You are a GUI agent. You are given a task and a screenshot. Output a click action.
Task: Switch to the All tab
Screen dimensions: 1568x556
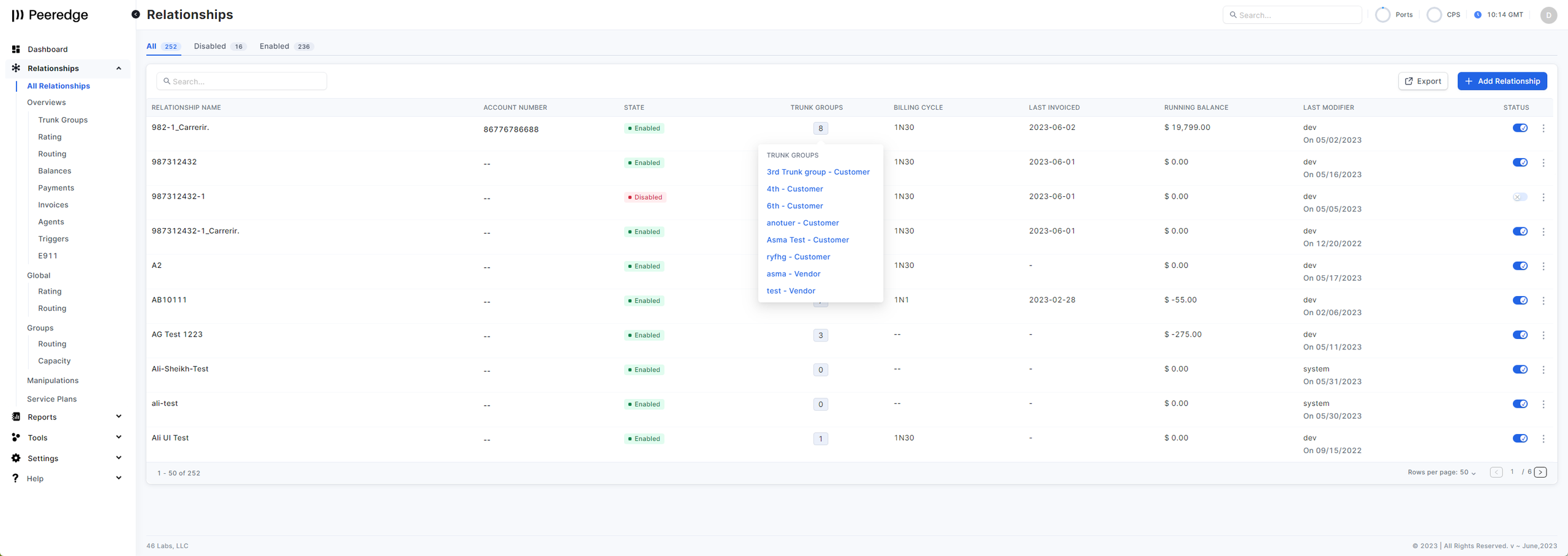coord(163,47)
